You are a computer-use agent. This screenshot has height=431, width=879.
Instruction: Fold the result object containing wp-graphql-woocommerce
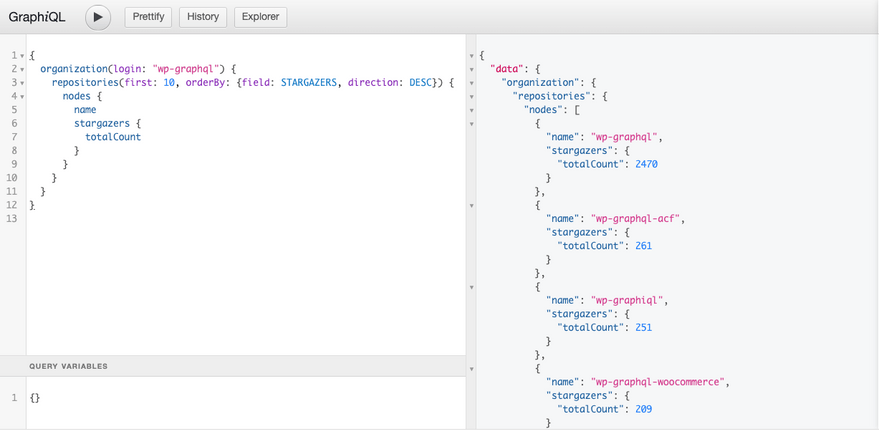(x=471, y=368)
